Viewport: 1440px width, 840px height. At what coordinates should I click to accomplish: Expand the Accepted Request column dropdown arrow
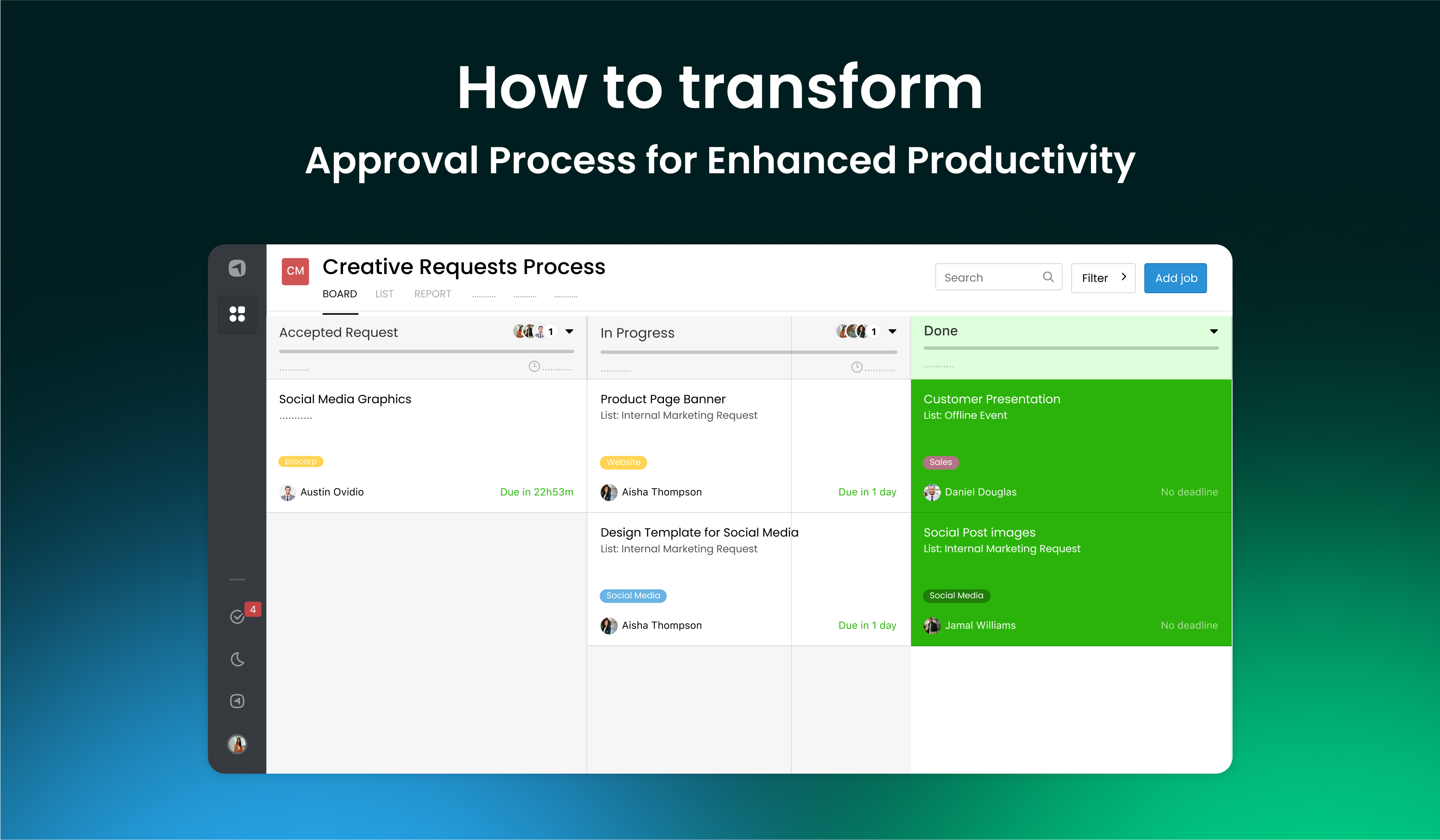(569, 331)
